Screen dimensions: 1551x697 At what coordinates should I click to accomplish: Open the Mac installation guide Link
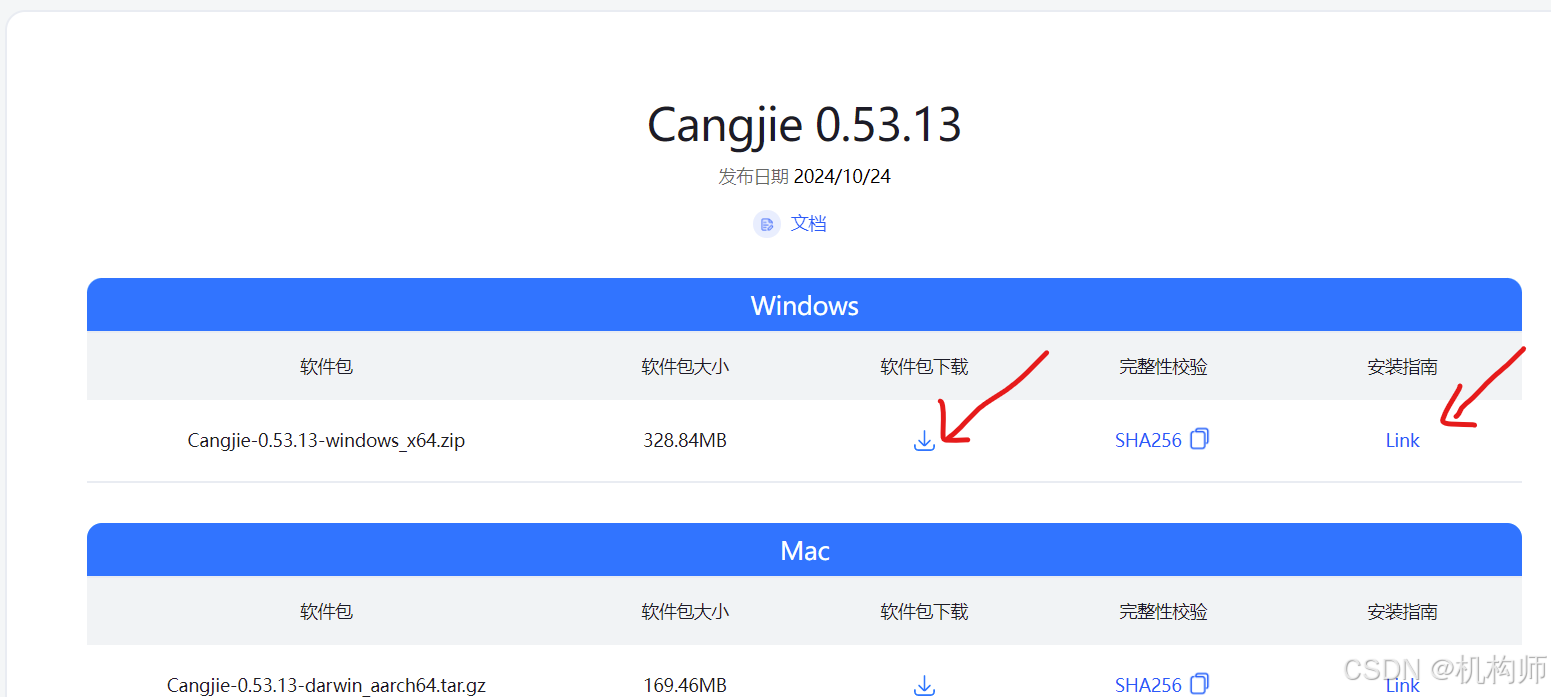coord(1402,685)
